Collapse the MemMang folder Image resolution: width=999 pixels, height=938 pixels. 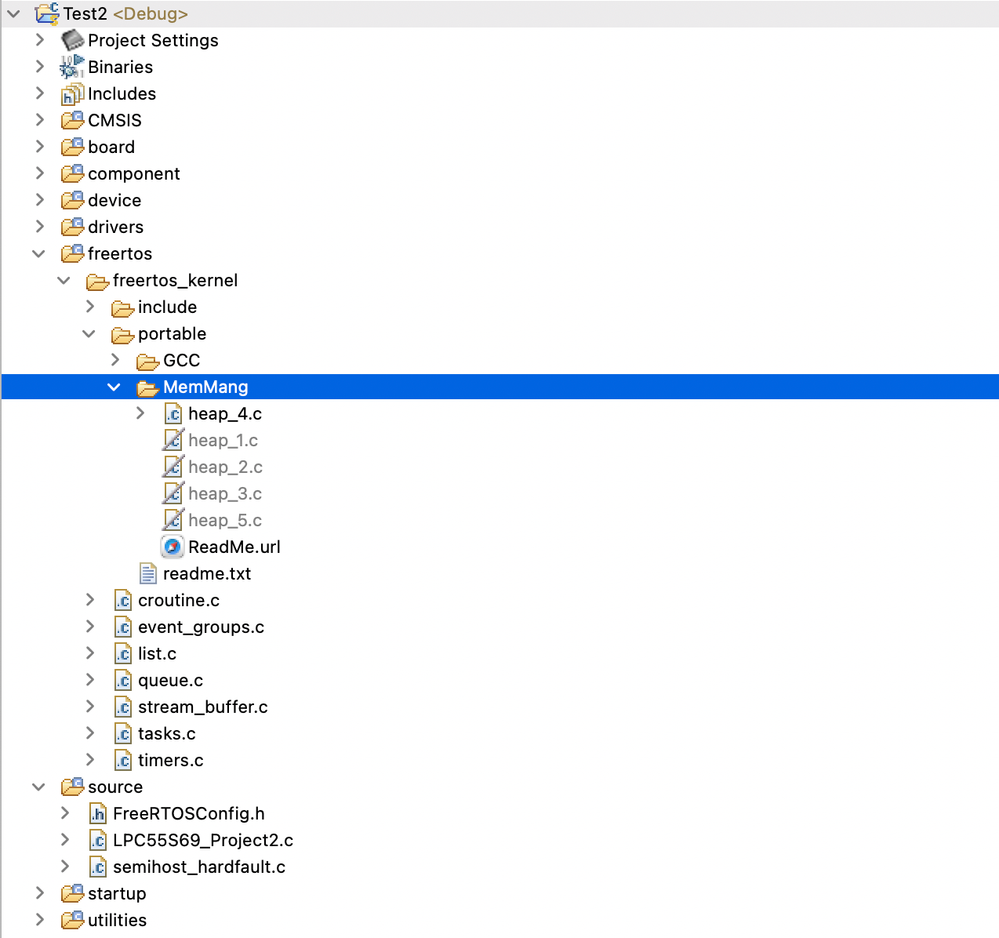tap(114, 387)
